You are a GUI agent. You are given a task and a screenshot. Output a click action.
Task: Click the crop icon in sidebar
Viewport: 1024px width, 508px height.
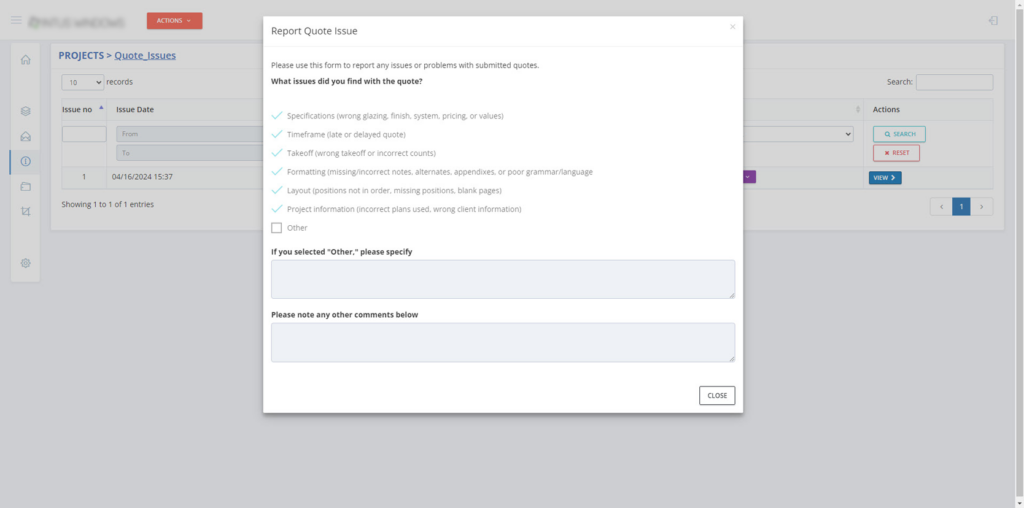(x=26, y=211)
